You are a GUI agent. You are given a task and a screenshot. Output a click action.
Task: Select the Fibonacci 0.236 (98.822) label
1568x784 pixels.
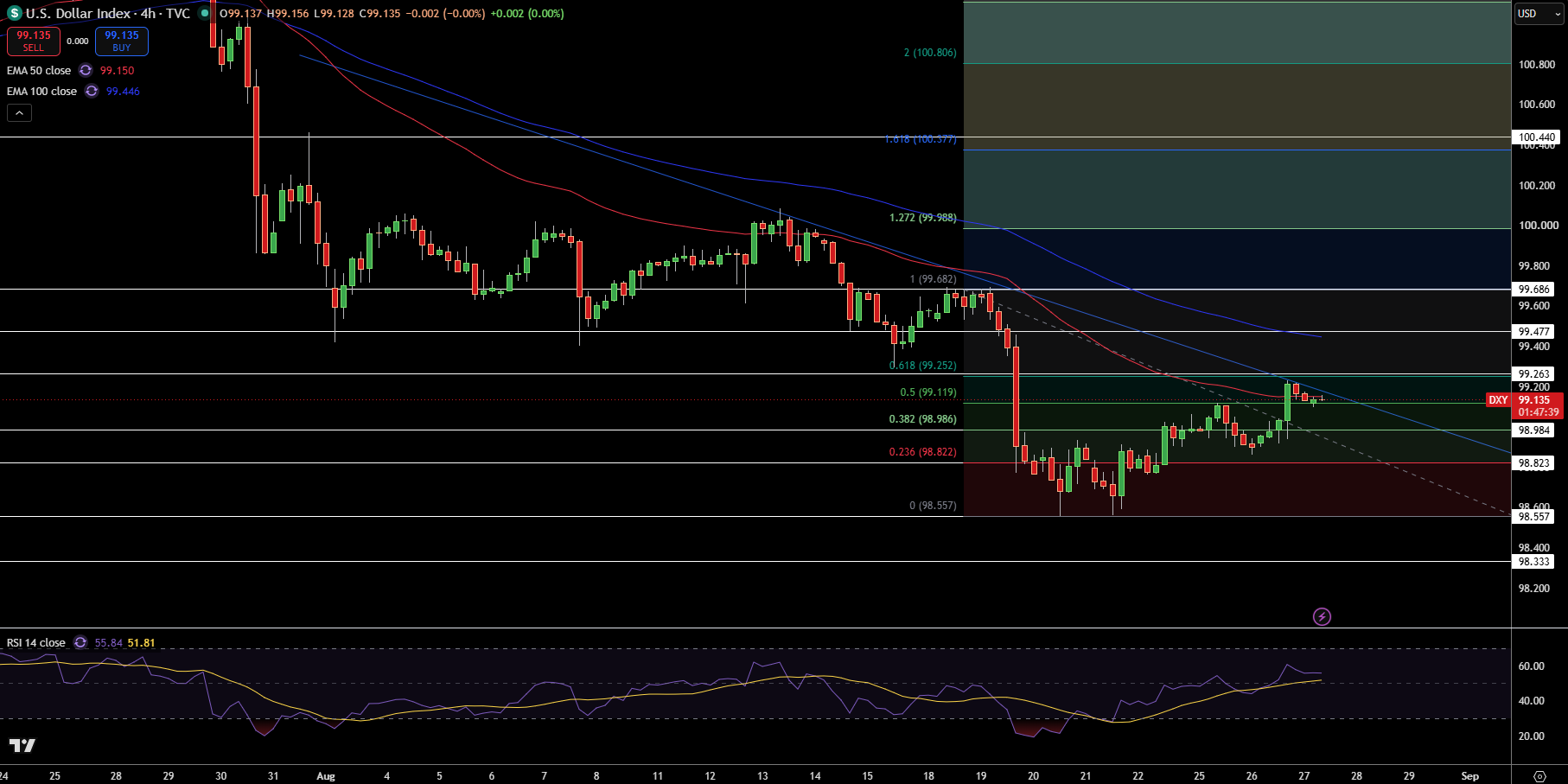[x=923, y=451]
